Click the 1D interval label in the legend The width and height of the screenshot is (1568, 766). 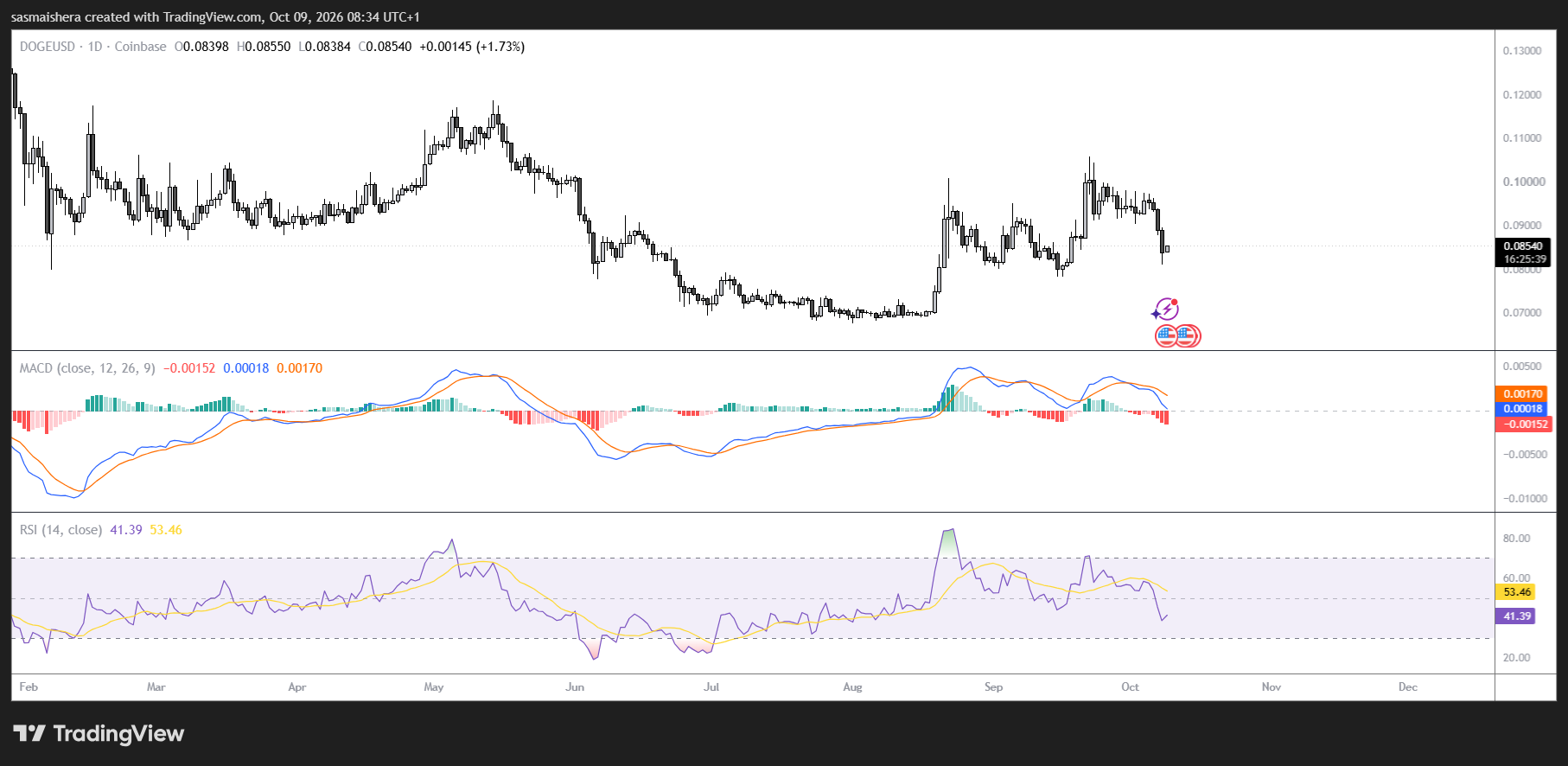(95, 47)
